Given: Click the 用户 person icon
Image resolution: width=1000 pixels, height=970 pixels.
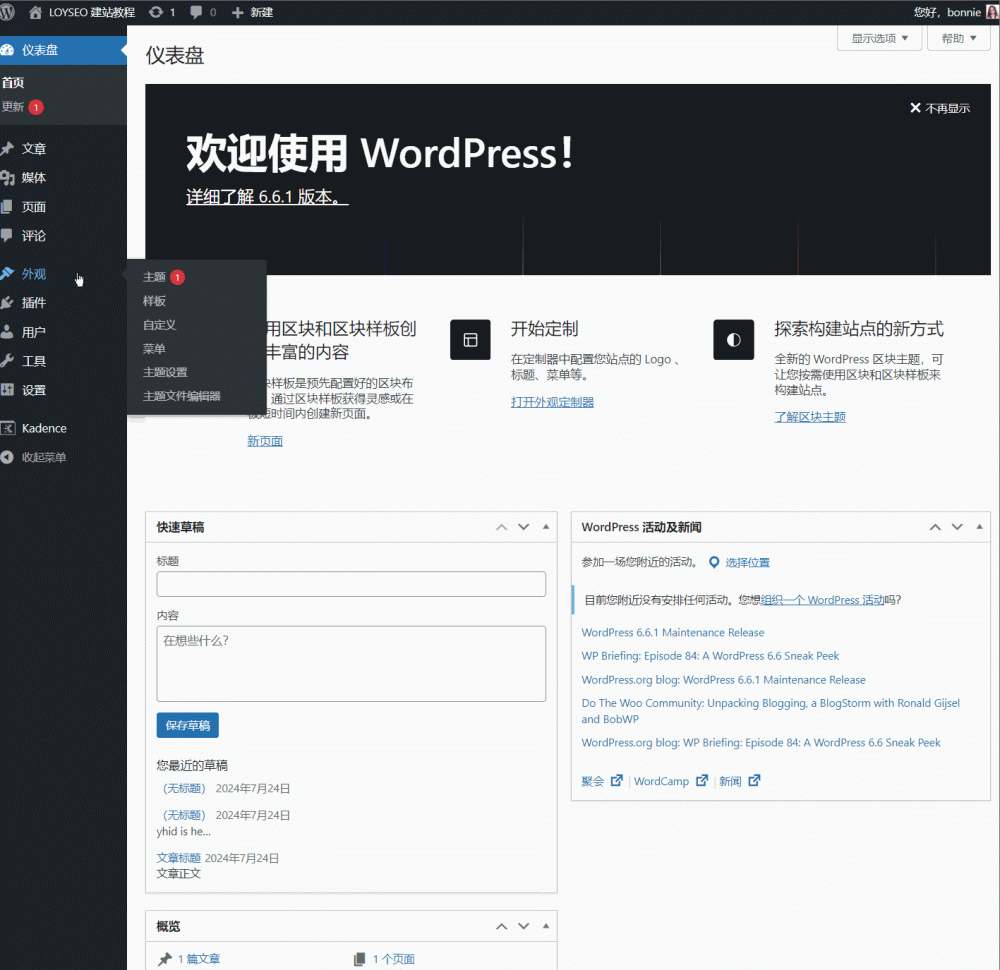Looking at the screenshot, I should coord(7,332).
